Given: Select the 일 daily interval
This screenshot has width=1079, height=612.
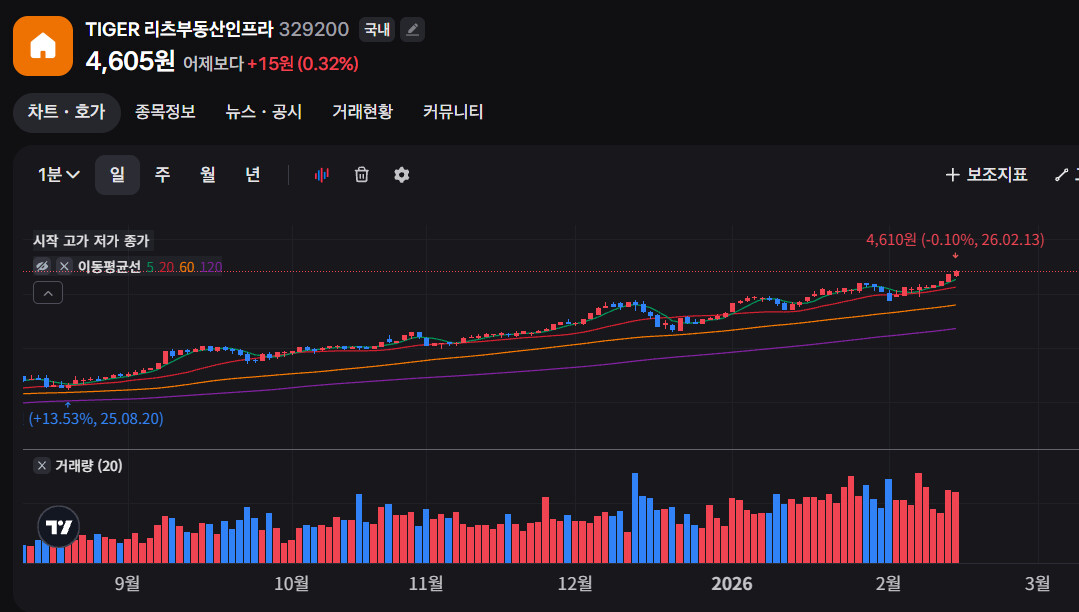Looking at the screenshot, I should click(x=117, y=175).
